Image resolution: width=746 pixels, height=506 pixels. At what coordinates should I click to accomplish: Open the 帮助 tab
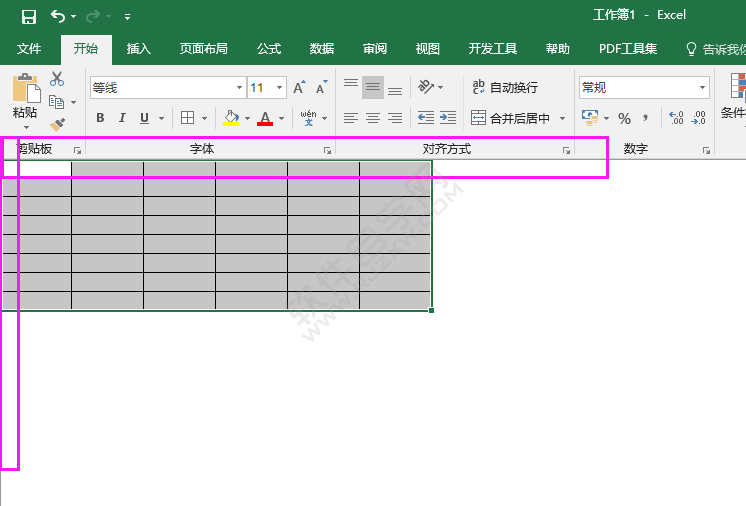tap(558, 49)
